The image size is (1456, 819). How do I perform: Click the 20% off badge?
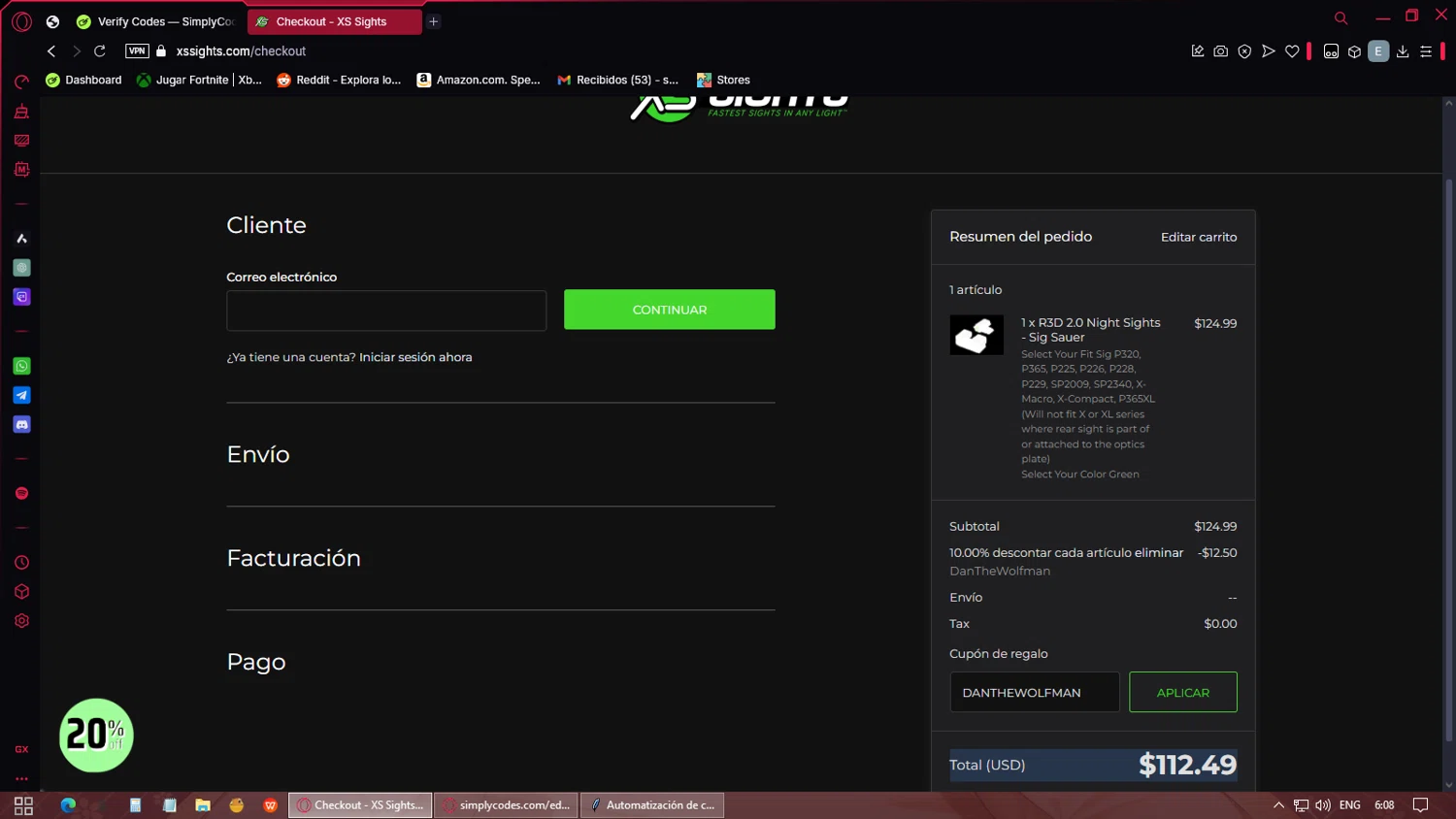96,736
